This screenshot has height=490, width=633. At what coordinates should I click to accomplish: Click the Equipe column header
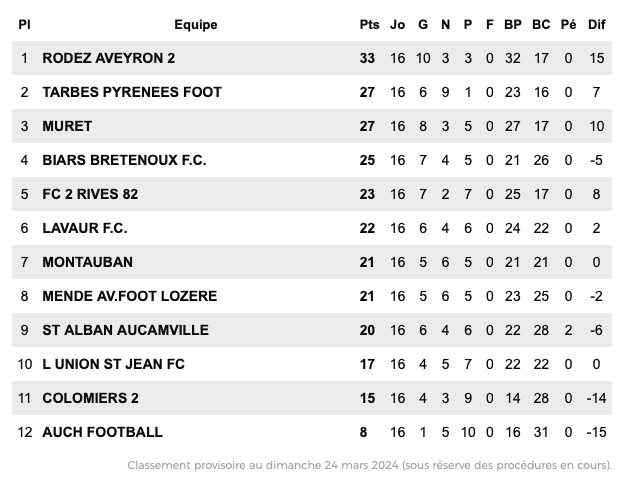click(x=195, y=24)
